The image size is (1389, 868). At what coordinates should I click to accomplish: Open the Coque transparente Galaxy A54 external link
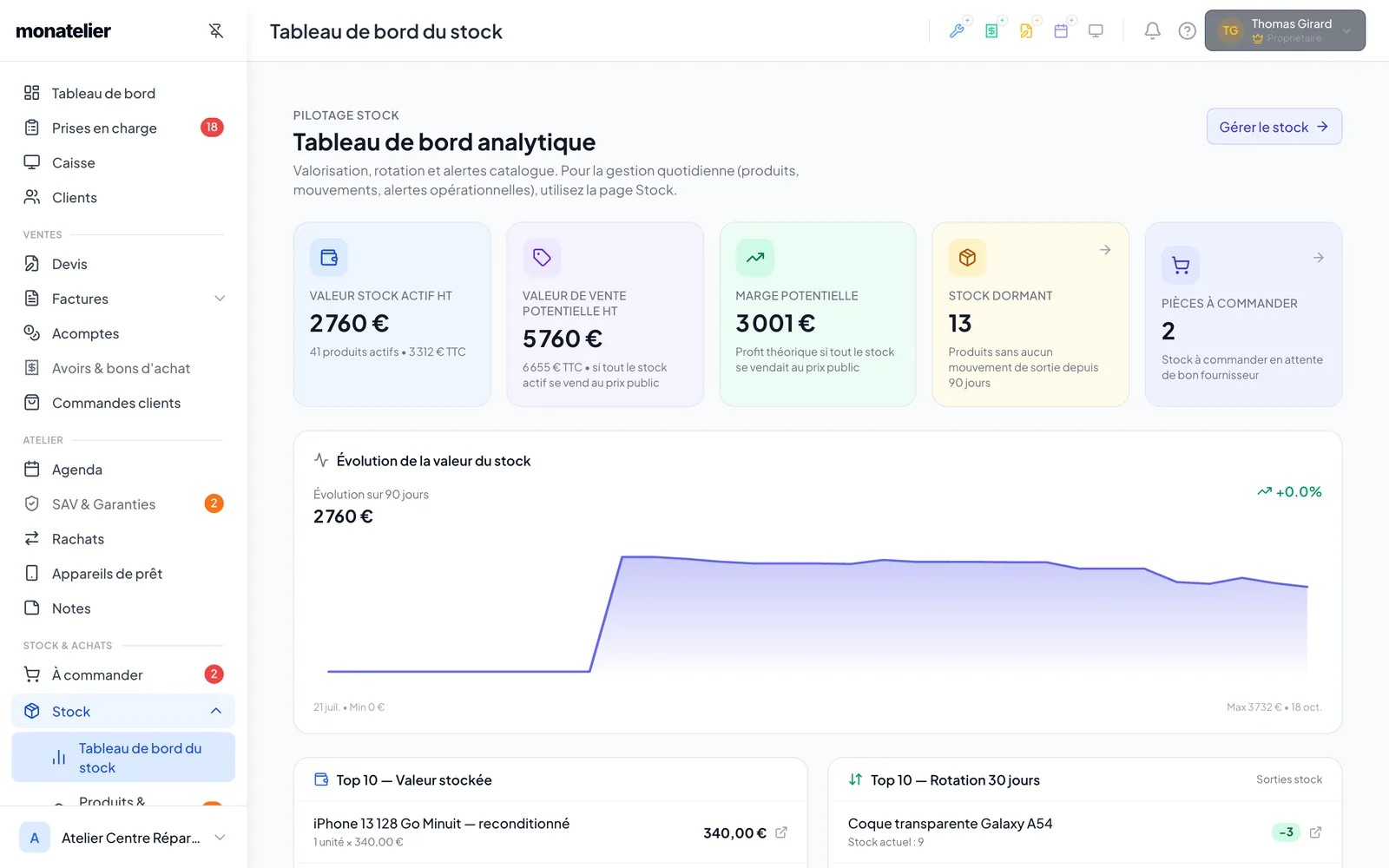click(x=1316, y=832)
